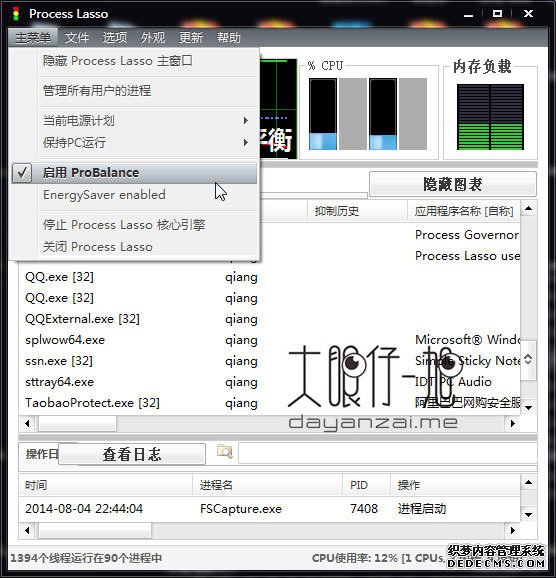Click the log filter input field
Screen dimensions: 556x578
[388, 453]
